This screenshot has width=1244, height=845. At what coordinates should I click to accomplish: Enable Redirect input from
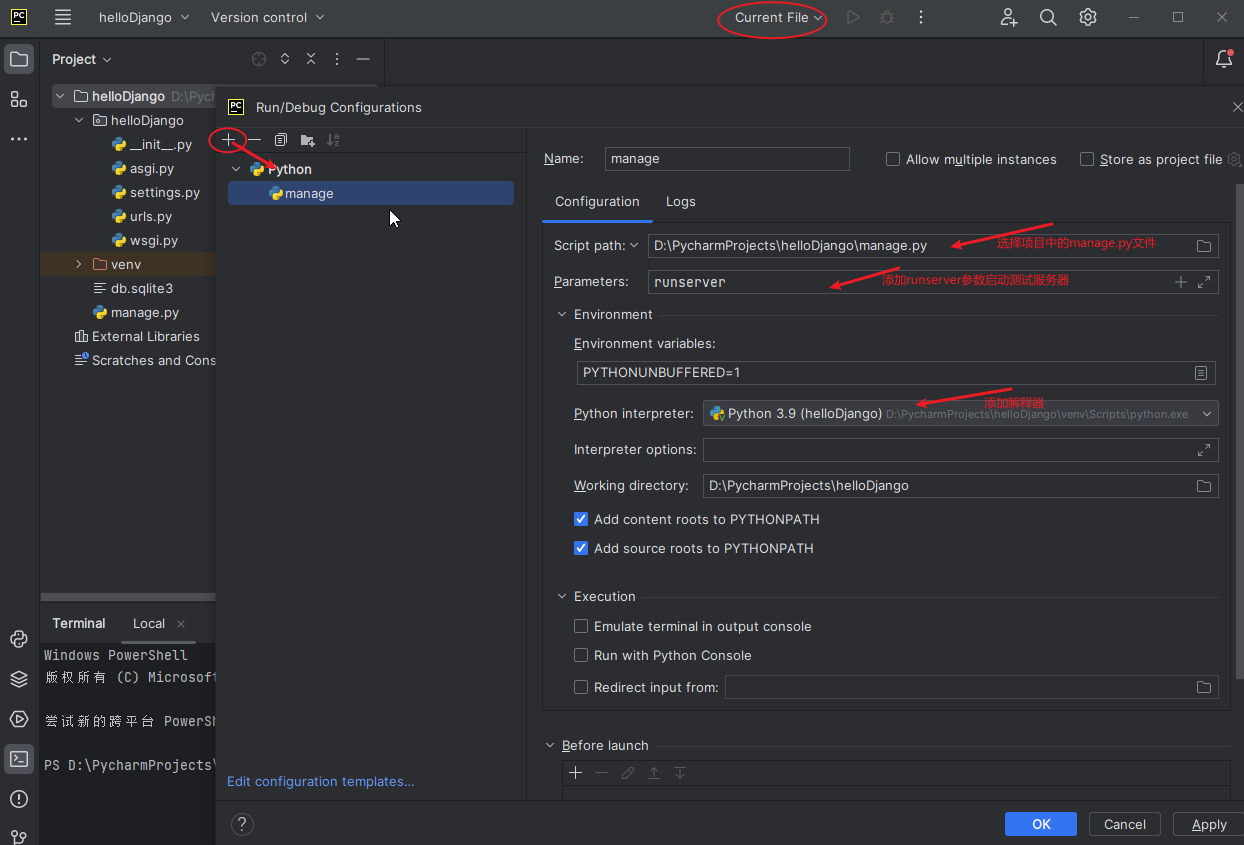[x=581, y=687]
